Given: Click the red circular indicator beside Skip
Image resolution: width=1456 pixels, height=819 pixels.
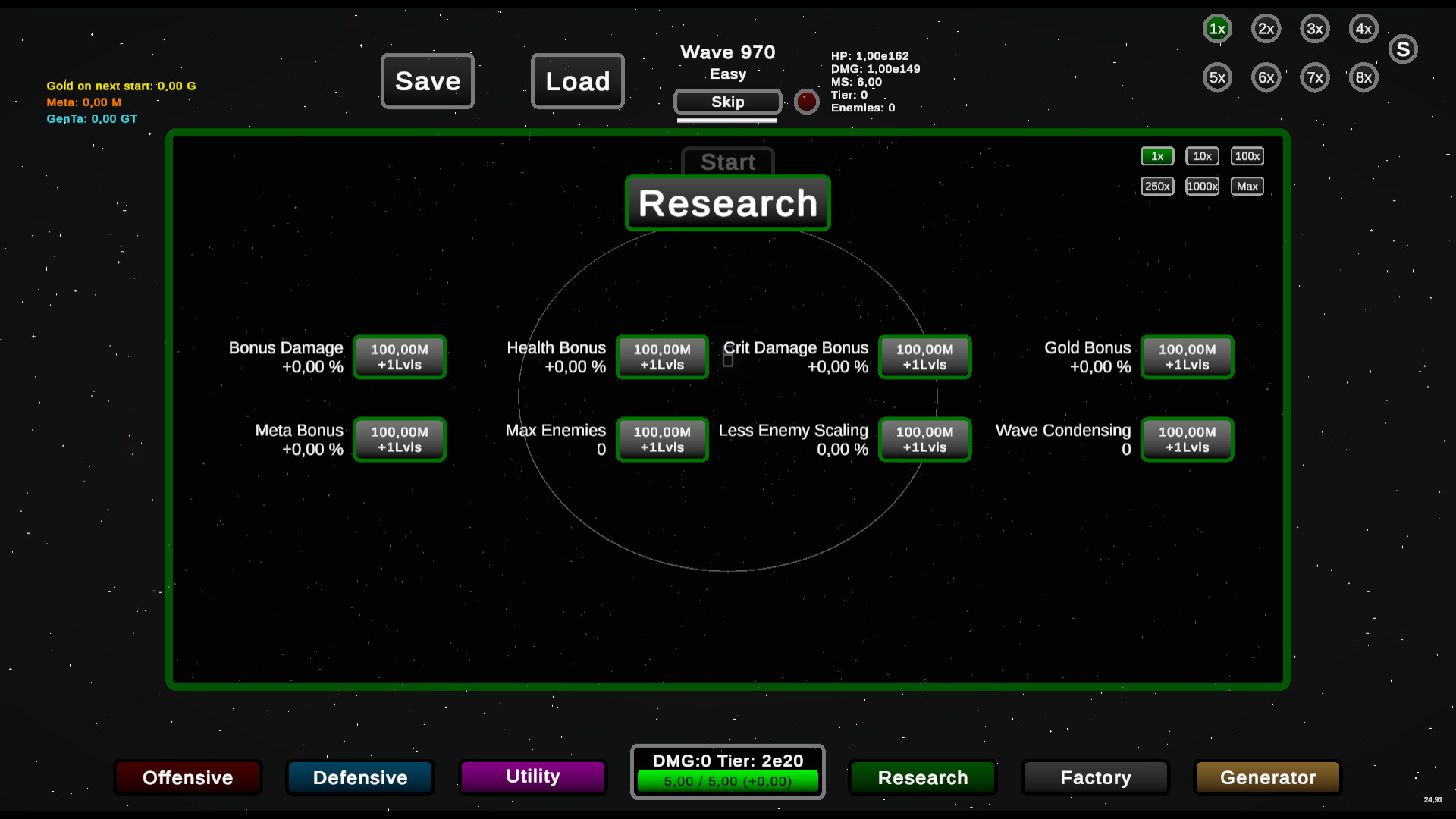Looking at the screenshot, I should (x=806, y=102).
